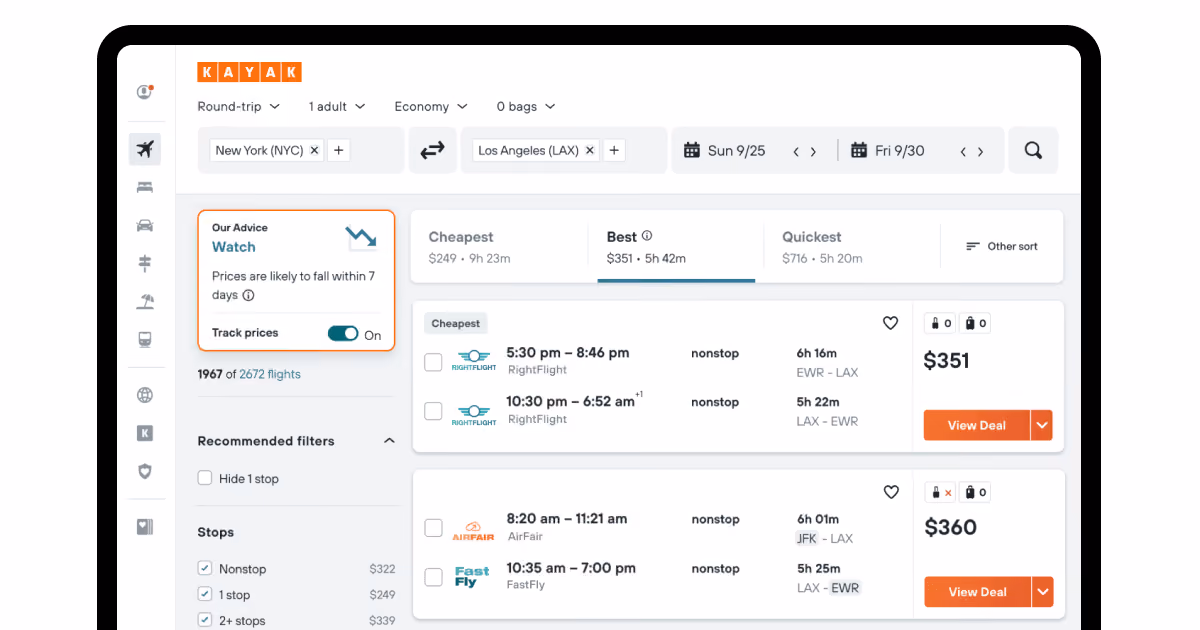Screen dimensions: 1200x630
Task: Click the AirFair airline logo
Action: click(x=474, y=529)
